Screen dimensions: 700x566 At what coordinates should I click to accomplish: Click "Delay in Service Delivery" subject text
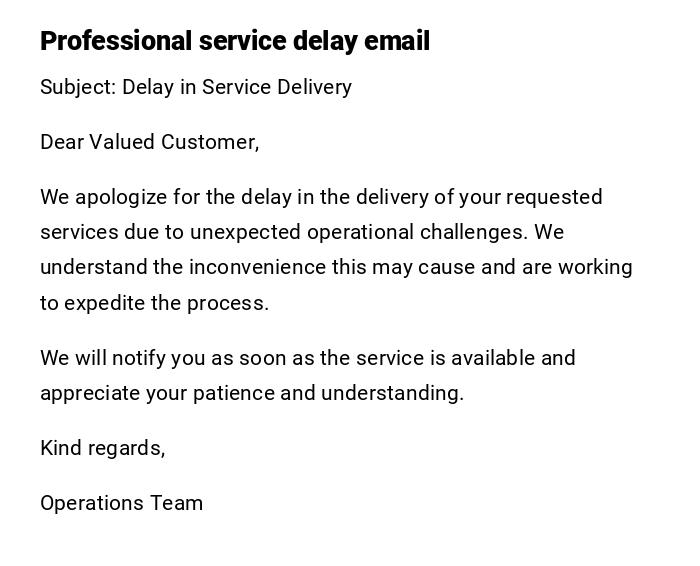pos(237,87)
